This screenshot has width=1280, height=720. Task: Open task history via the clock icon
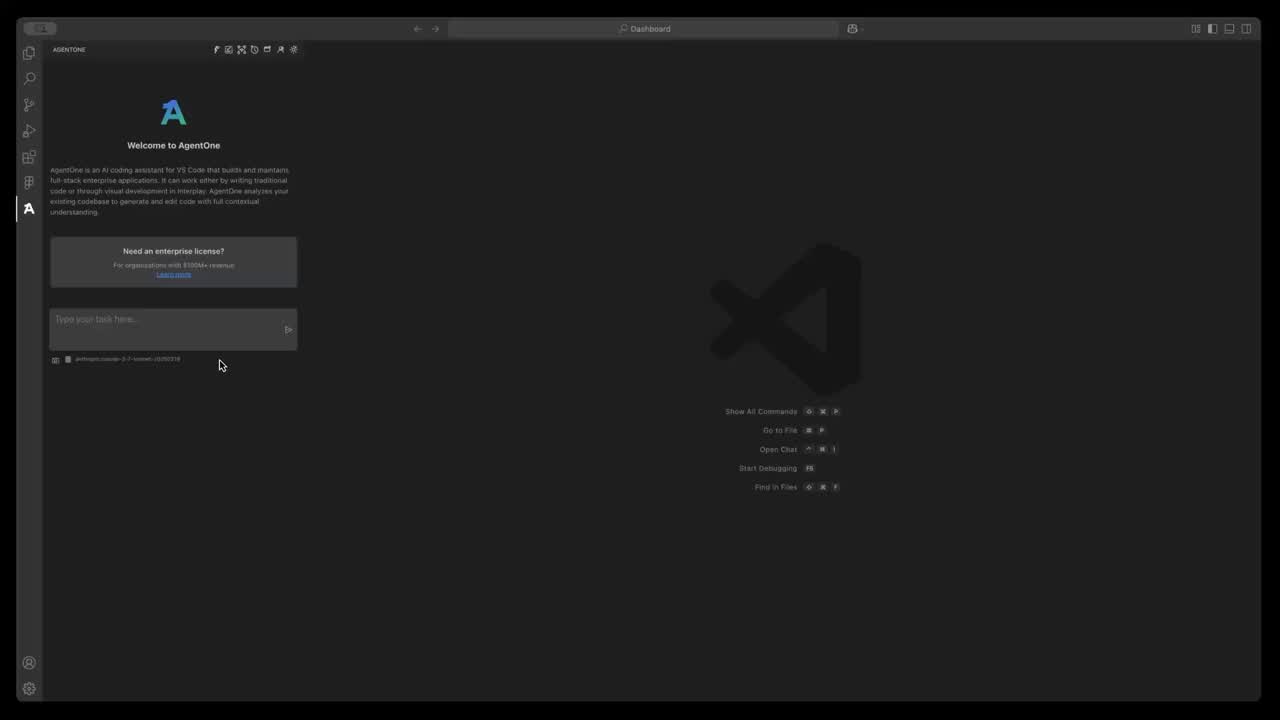(255, 49)
